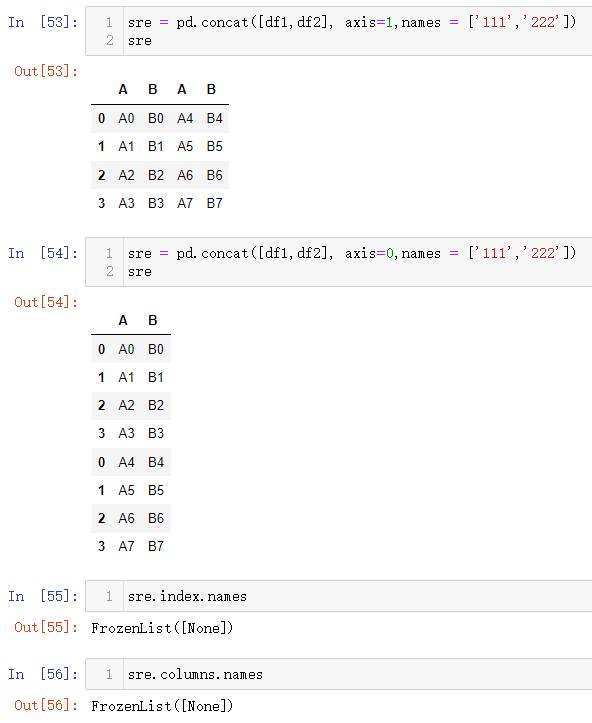Screen dimensions: 592x723
Task: Select cell B4 in Out[53] table
Action: pos(214,119)
